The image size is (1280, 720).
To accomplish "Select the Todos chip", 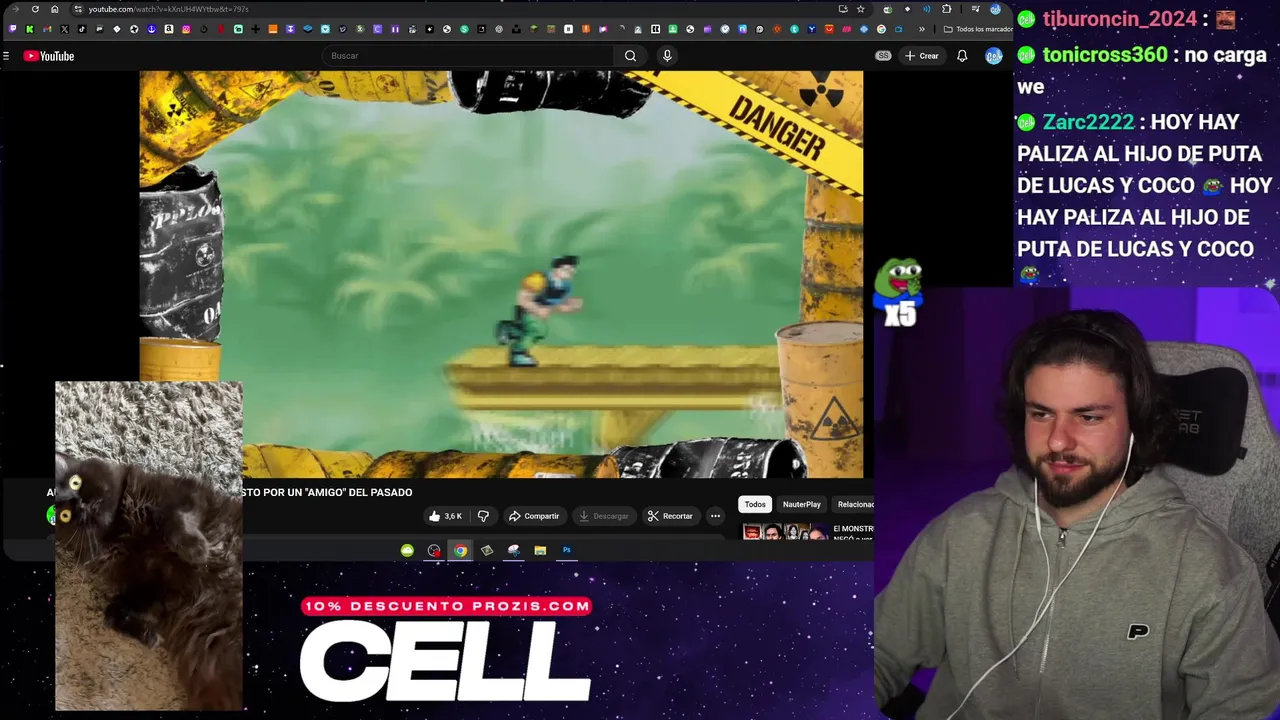I will [x=755, y=504].
